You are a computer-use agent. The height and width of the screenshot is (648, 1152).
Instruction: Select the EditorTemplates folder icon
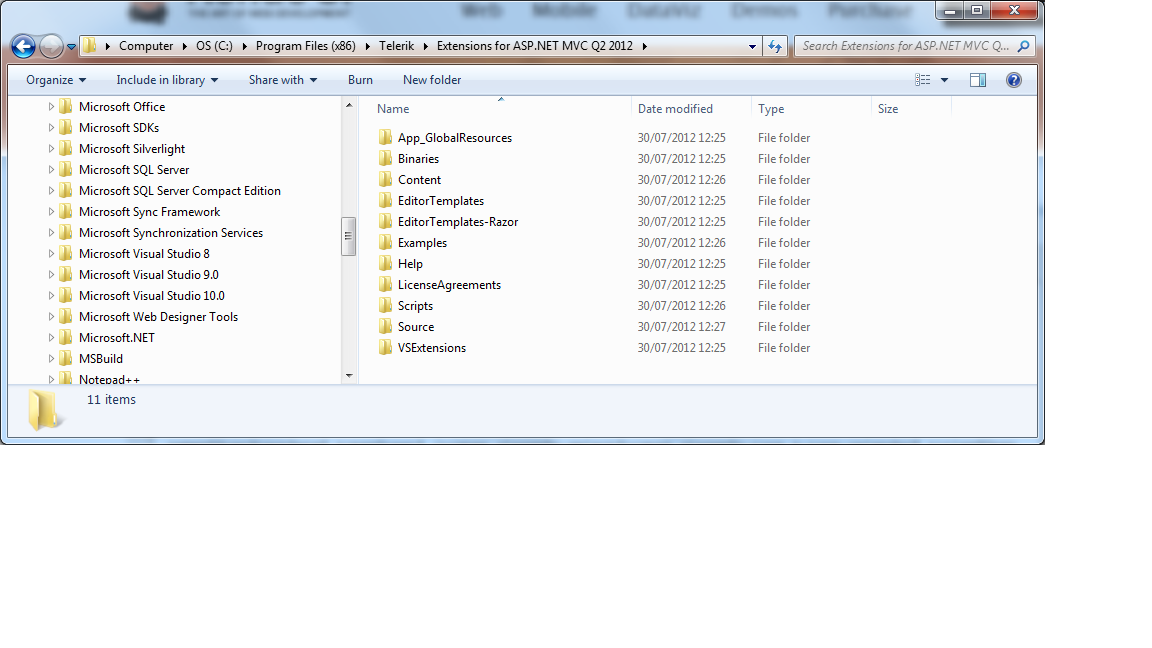[386, 201]
